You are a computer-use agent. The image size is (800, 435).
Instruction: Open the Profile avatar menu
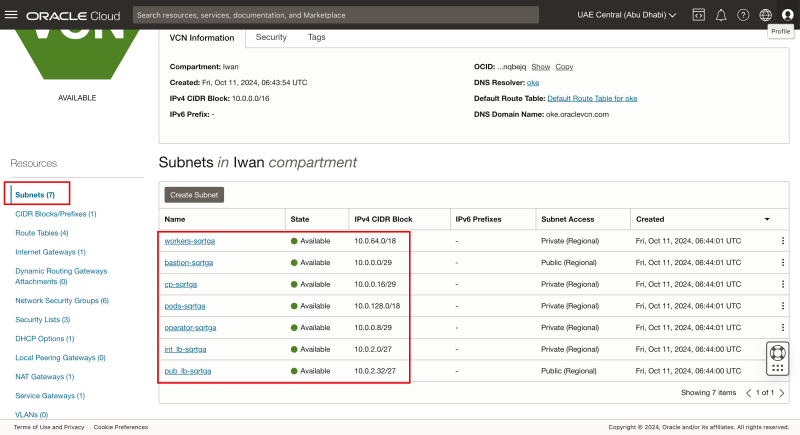pos(787,15)
